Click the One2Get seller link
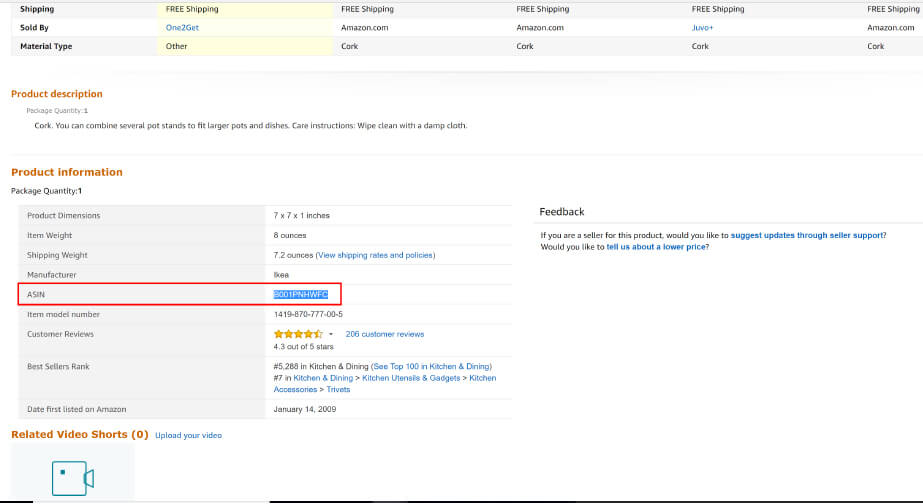923x504 pixels. tap(182, 28)
